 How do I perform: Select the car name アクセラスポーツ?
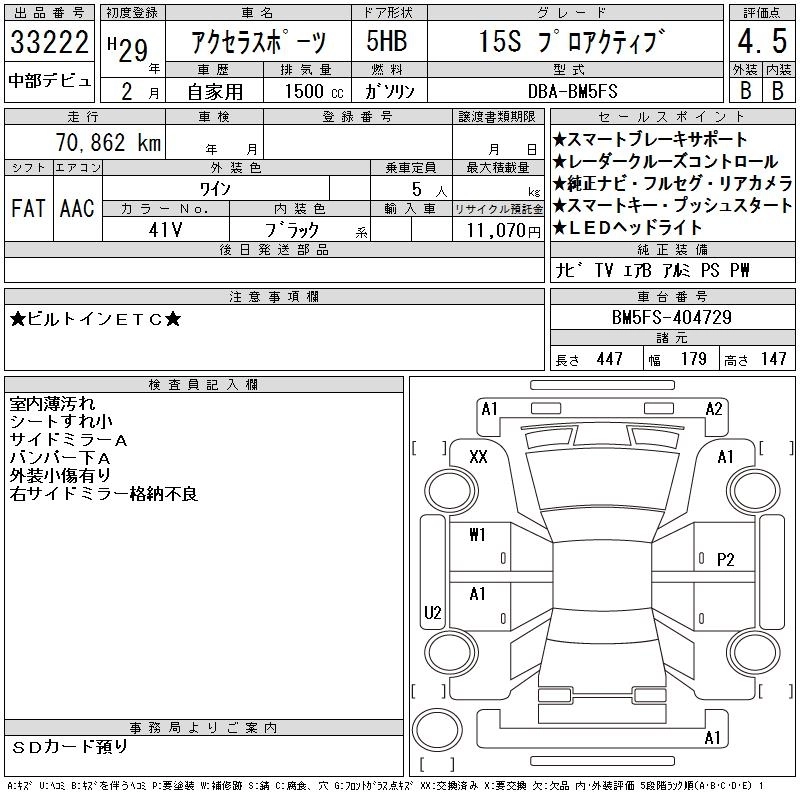point(258,44)
